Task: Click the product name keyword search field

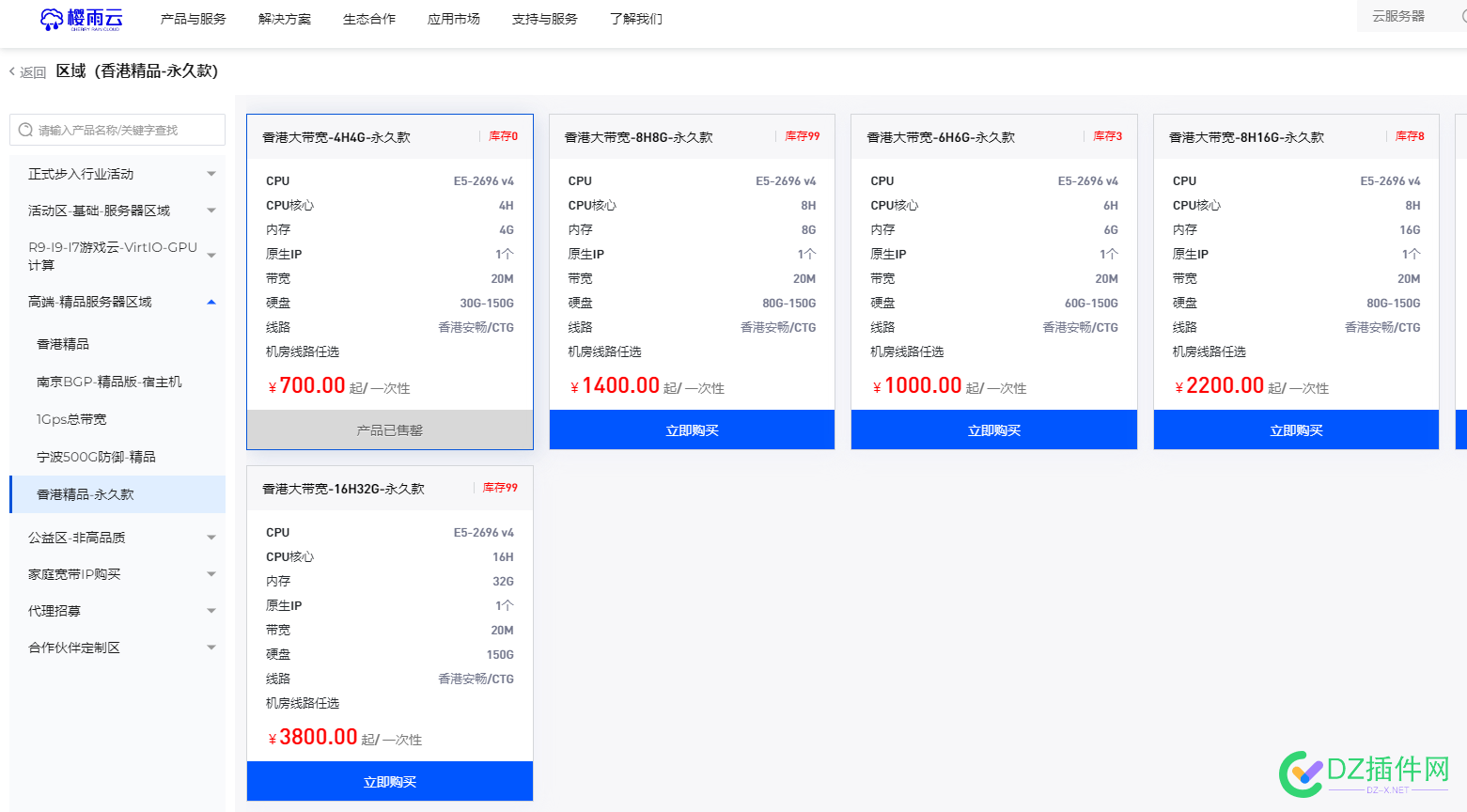Action: click(117, 130)
